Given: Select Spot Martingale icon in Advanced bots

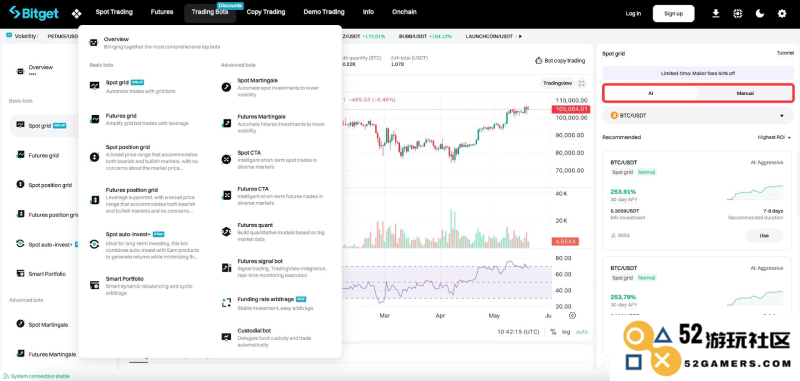Looking at the screenshot, I should coord(226,87).
